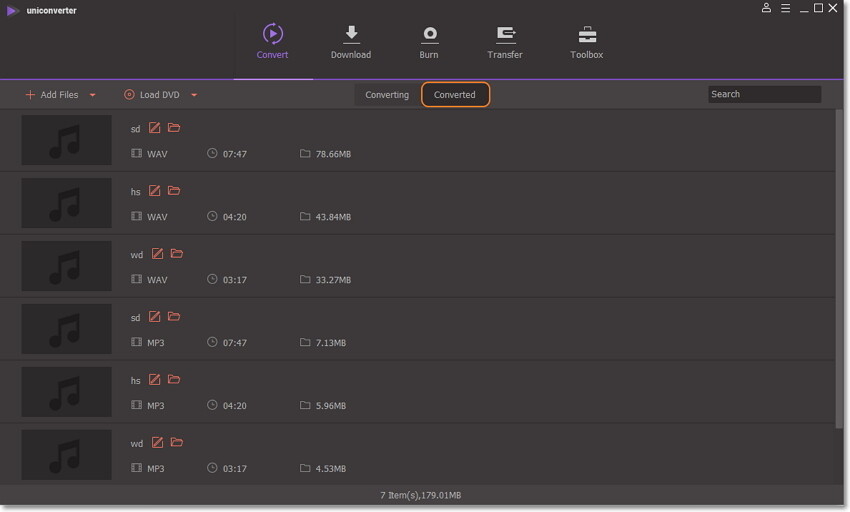The height and width of the screenshot is (512, 850).
Task: Open folder of wd MP3 file
Action: click(177, 443)
